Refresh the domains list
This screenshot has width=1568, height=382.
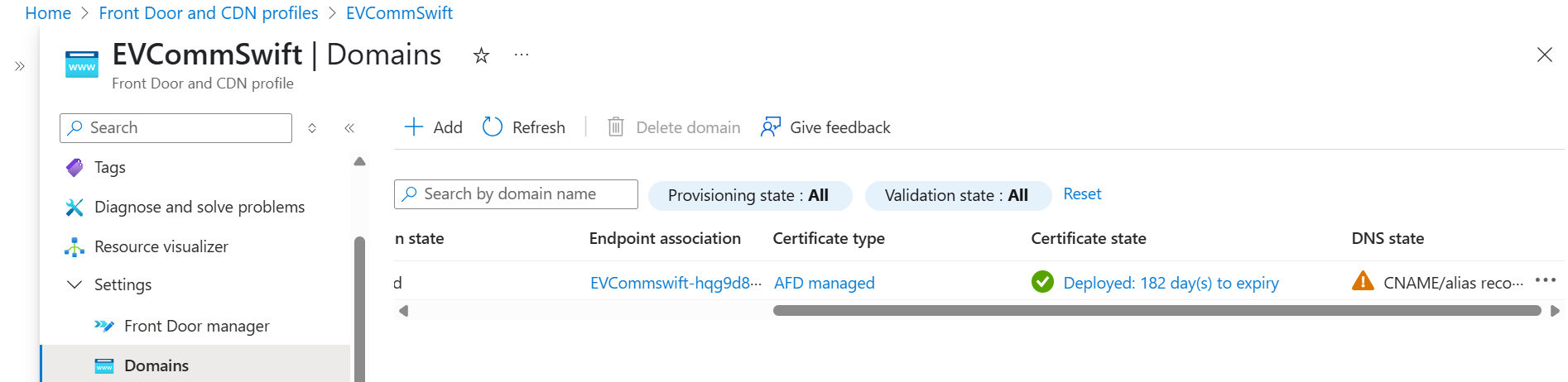coord(524,127)
